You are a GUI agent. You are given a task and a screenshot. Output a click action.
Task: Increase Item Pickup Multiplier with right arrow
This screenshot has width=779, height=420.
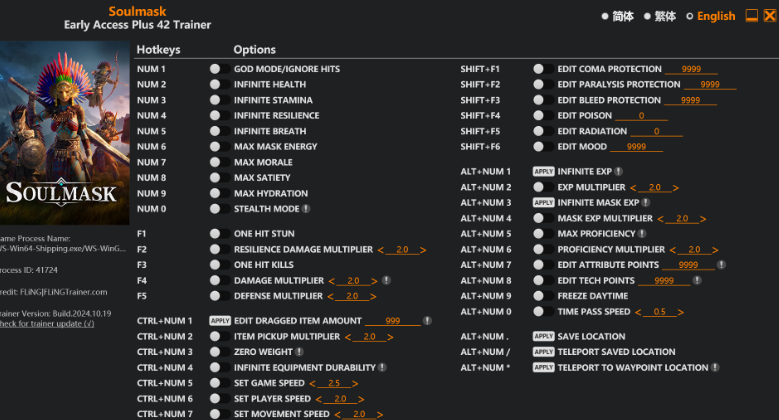point(391,337)
